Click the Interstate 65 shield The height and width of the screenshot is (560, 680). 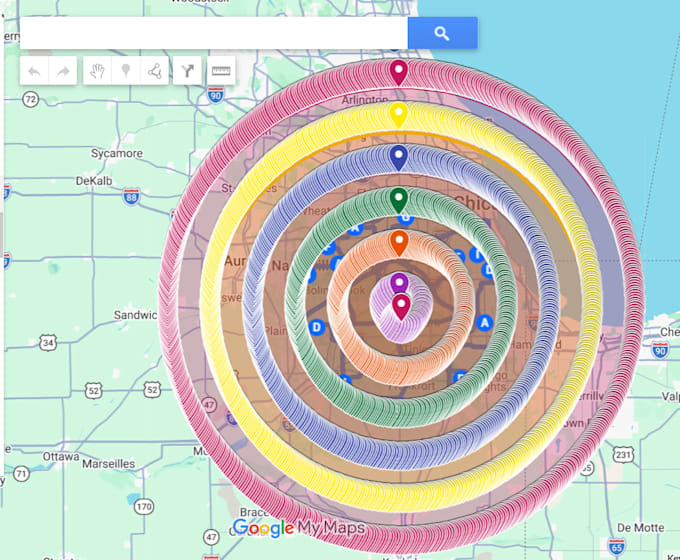[x=616, y=547]
